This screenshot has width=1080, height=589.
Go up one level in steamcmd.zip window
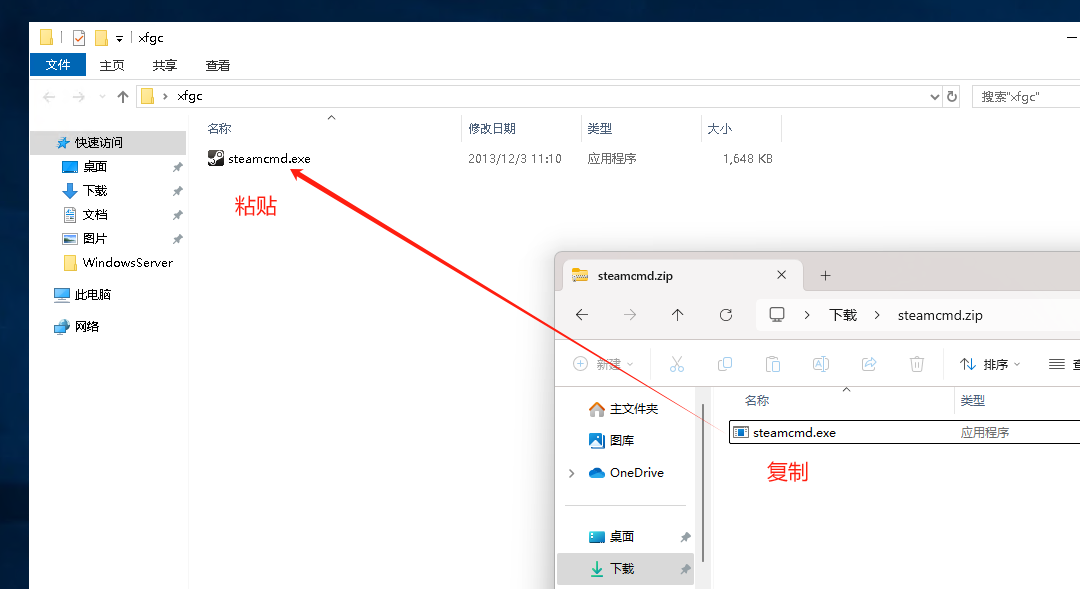tap(678, 315)
